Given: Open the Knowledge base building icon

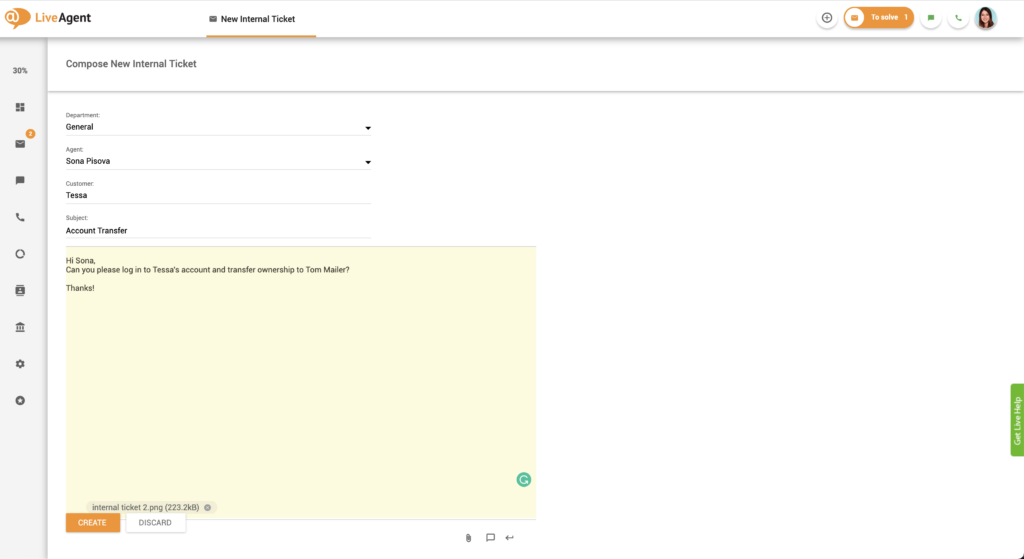Looking at the screenshot, I should click(20, 327).
